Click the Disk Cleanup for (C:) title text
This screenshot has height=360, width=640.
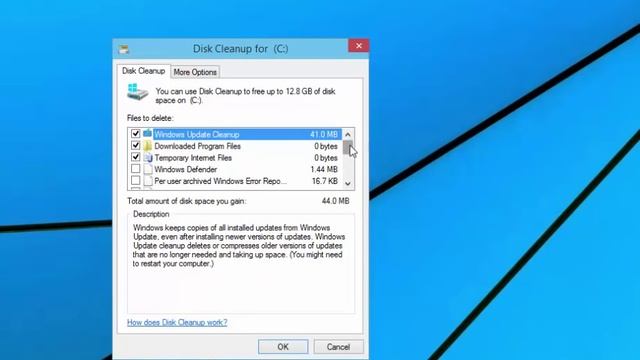coord(240,49)
